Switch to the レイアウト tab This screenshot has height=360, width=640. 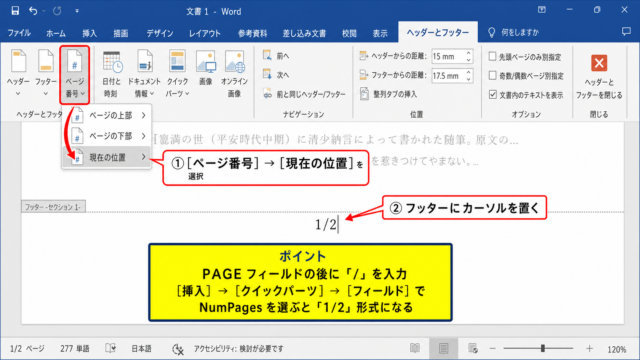click(x=204, y=33)
